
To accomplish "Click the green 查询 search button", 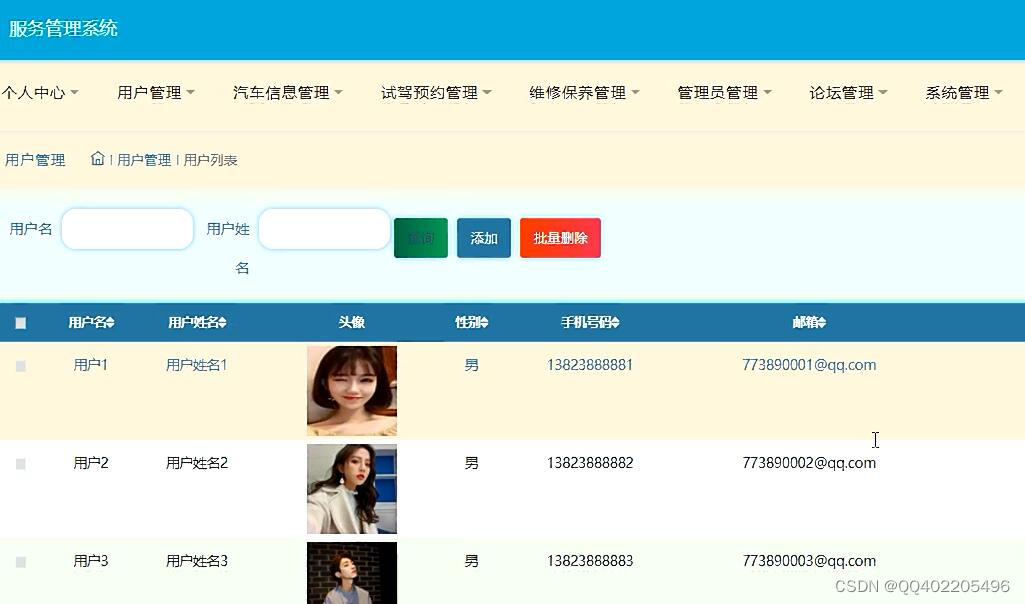I will point(420,238).
